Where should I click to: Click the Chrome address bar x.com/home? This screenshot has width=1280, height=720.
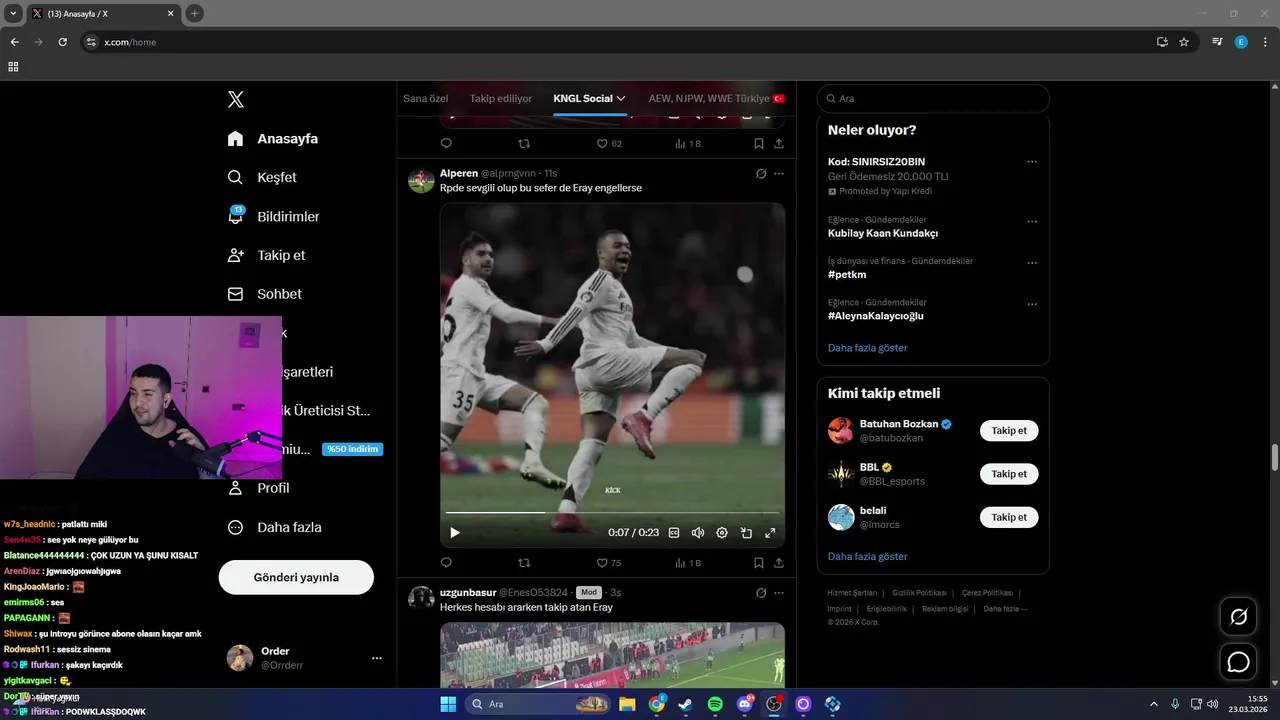[x=620, y=42]
